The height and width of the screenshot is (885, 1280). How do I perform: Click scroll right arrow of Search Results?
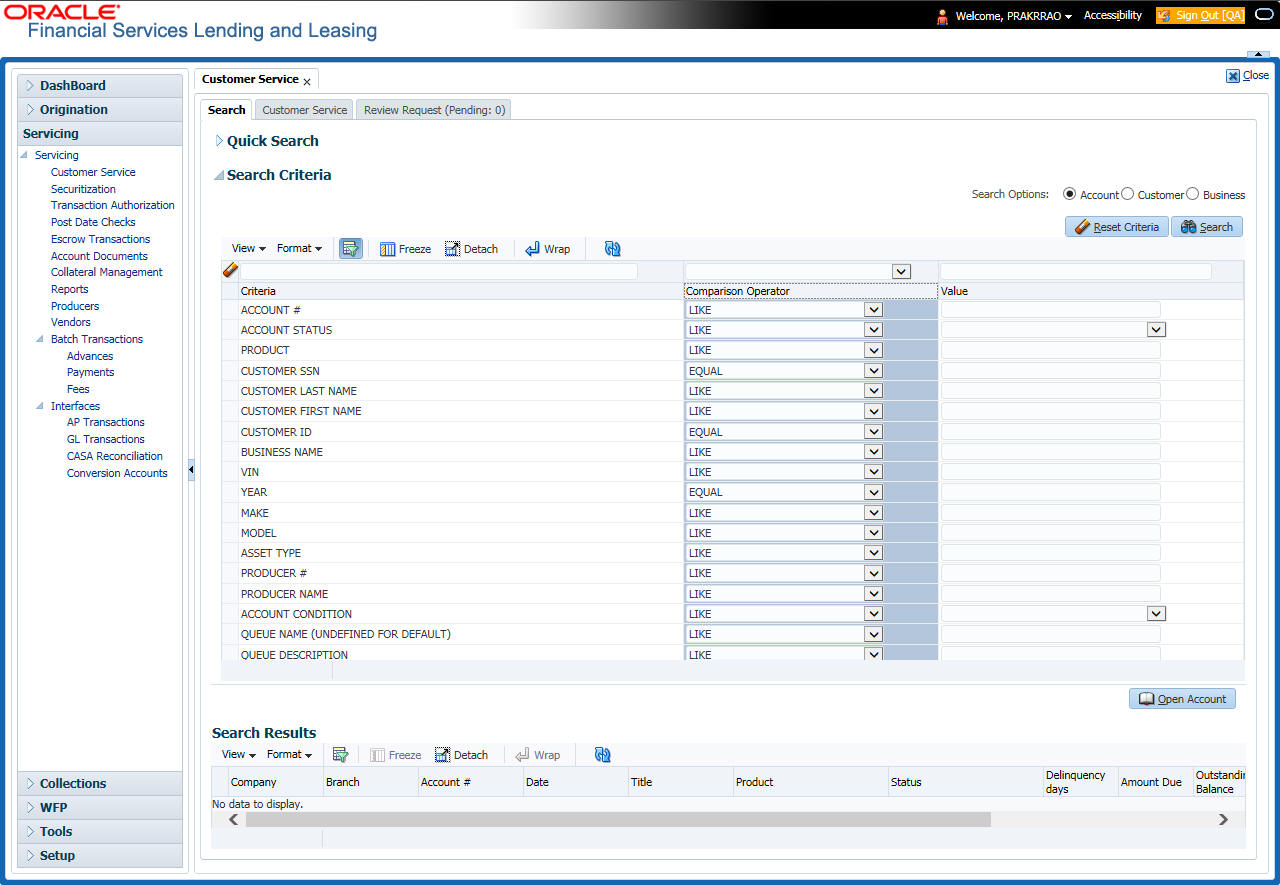[1223, 819]
